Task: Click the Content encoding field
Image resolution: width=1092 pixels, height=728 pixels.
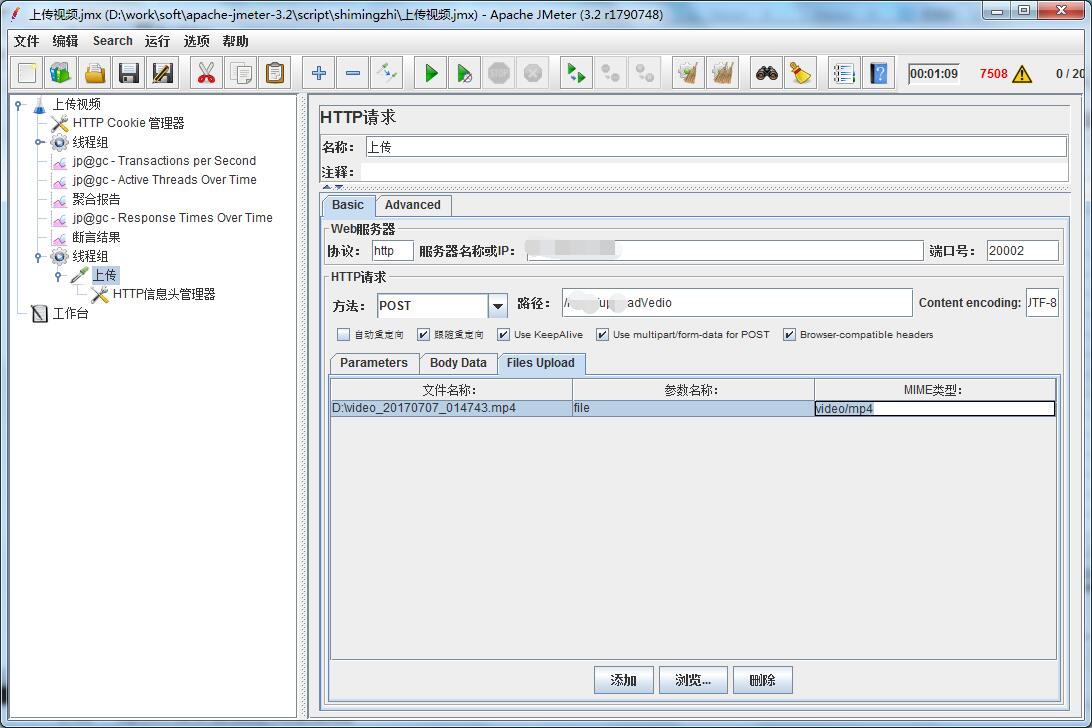Action: click(x=1042, y=303)
